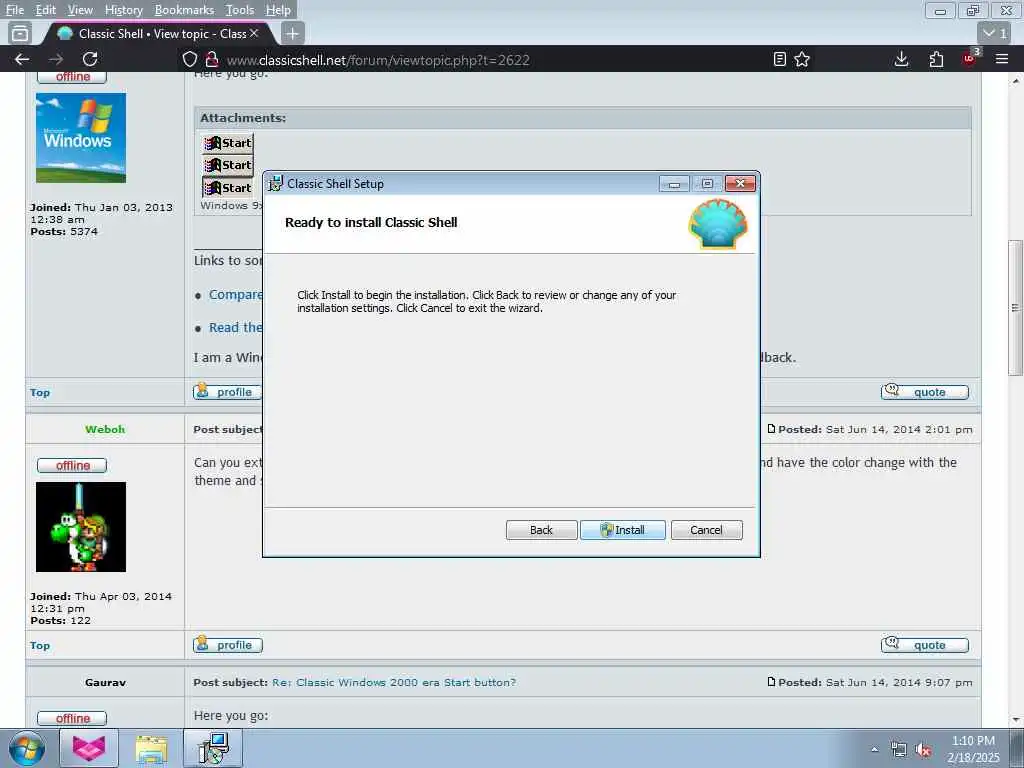Image resolution: width=1024 pixels, height=768 pixels.
Task: Open the Help menu
Action: click(278, 10)
